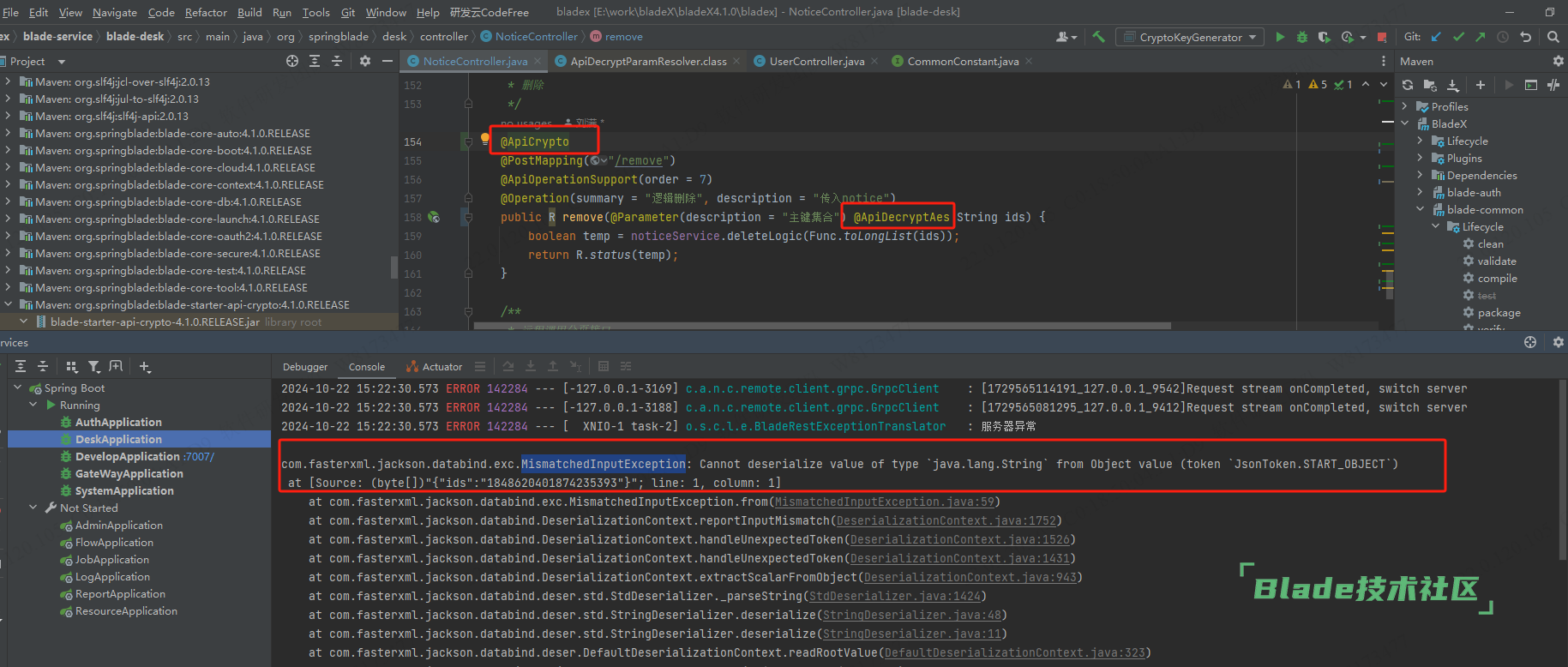1568x667 pixels.
Task: Switch to ApiDecryptParamResolver.class tab
Action: tap(648, 61)
